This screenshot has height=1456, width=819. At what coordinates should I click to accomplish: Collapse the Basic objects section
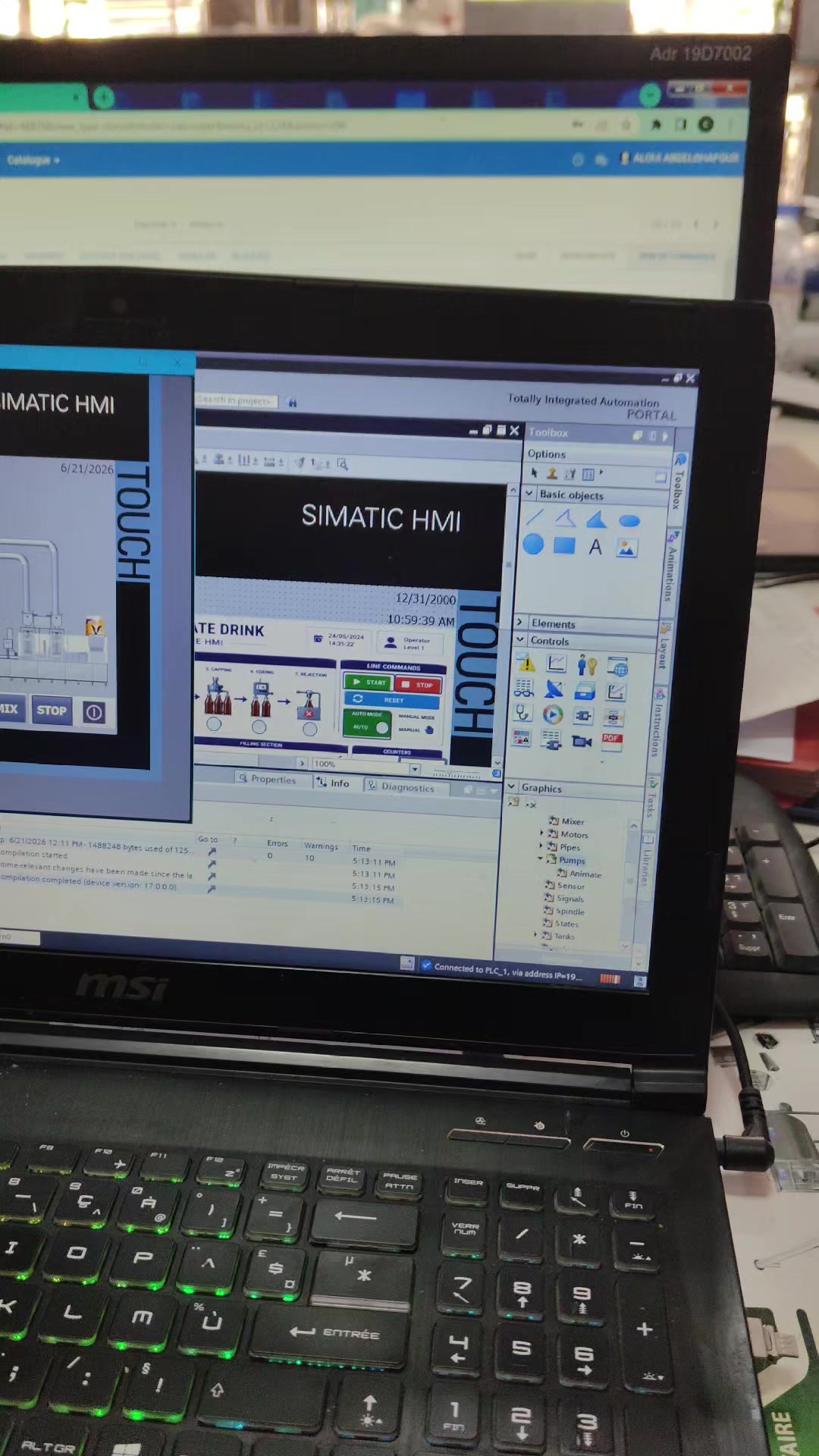pyautogui.click(x=529, y=493)
